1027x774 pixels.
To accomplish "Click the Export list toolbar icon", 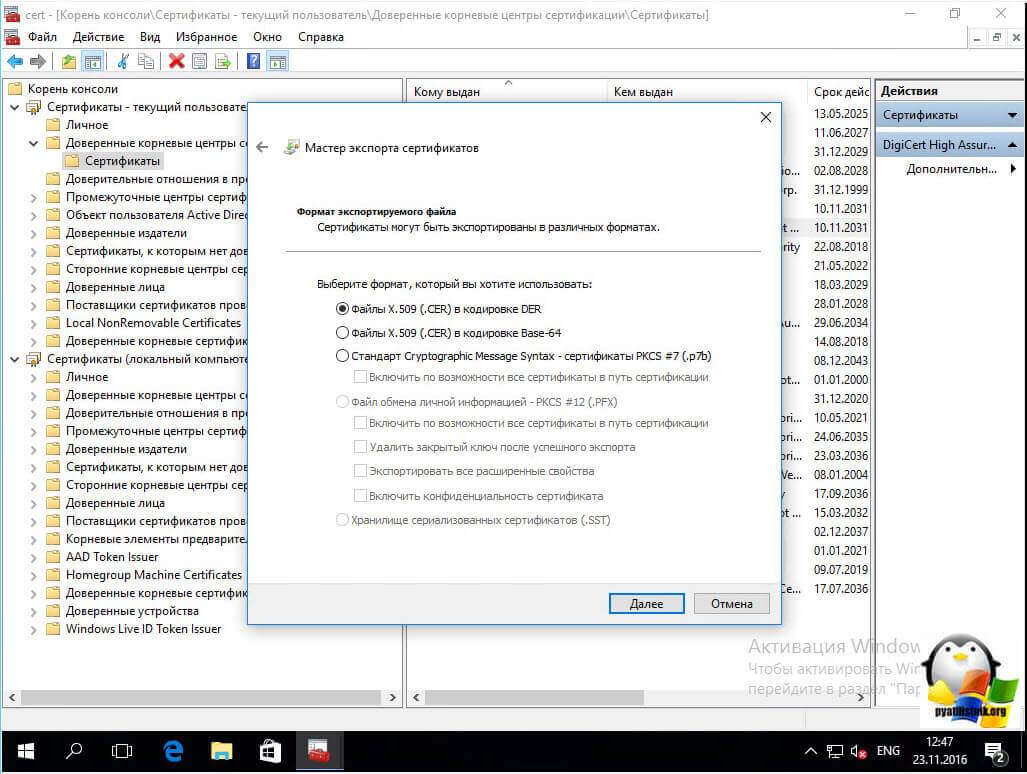I will pyautogui.click(x=223, y=62).
